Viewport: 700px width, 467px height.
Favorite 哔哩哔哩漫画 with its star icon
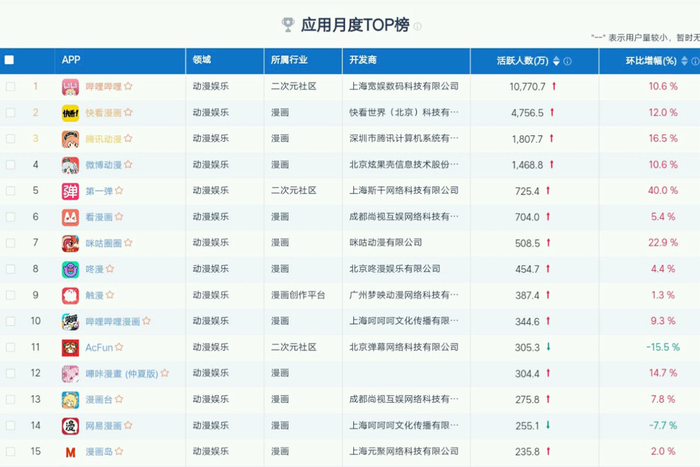146,321
